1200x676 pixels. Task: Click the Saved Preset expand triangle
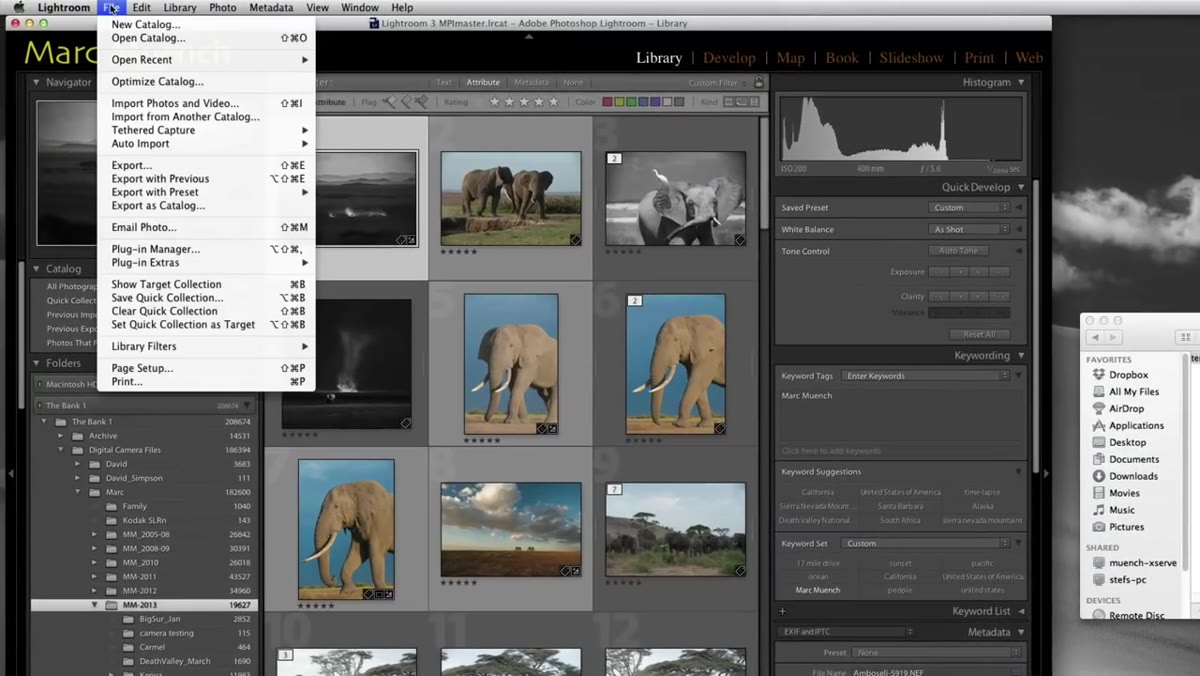[x=1019, y=207]
